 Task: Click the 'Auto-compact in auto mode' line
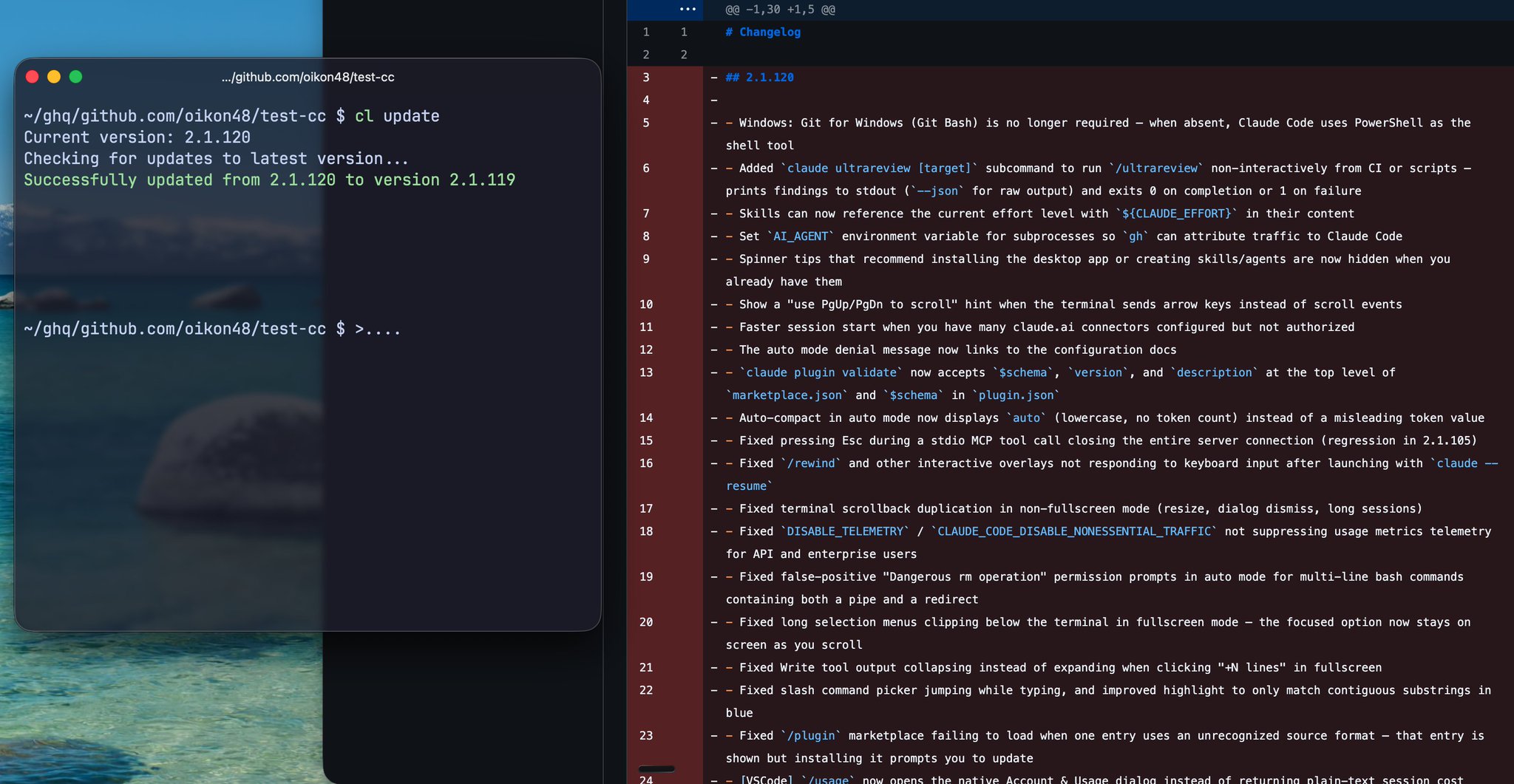point(1104,418)
